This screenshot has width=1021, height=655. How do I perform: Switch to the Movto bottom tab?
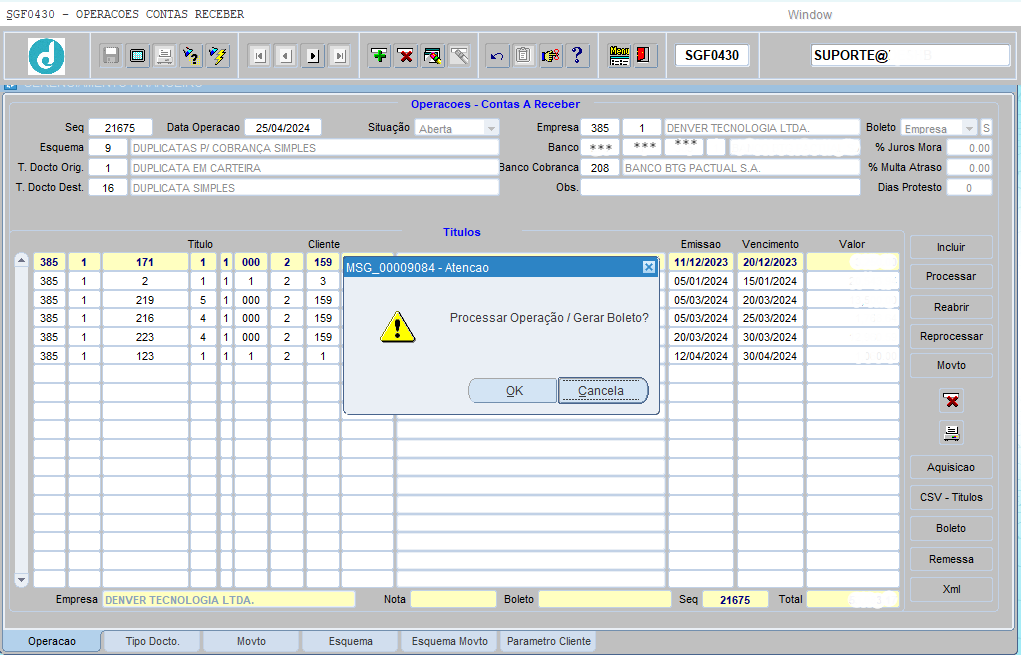[x=251, y=641]
